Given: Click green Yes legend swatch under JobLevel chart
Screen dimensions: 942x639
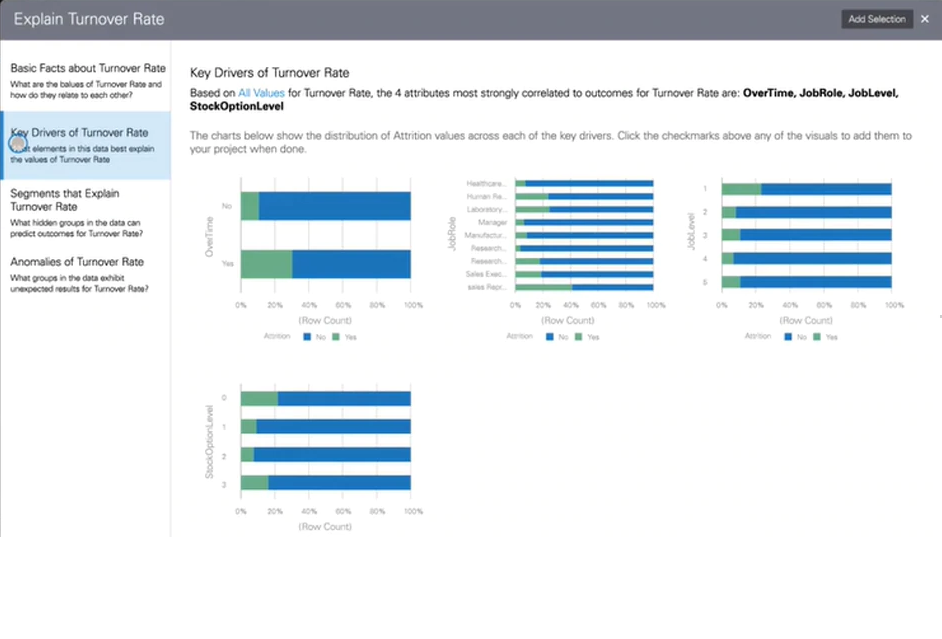Looking at the screenshot, I should [818, 337].
